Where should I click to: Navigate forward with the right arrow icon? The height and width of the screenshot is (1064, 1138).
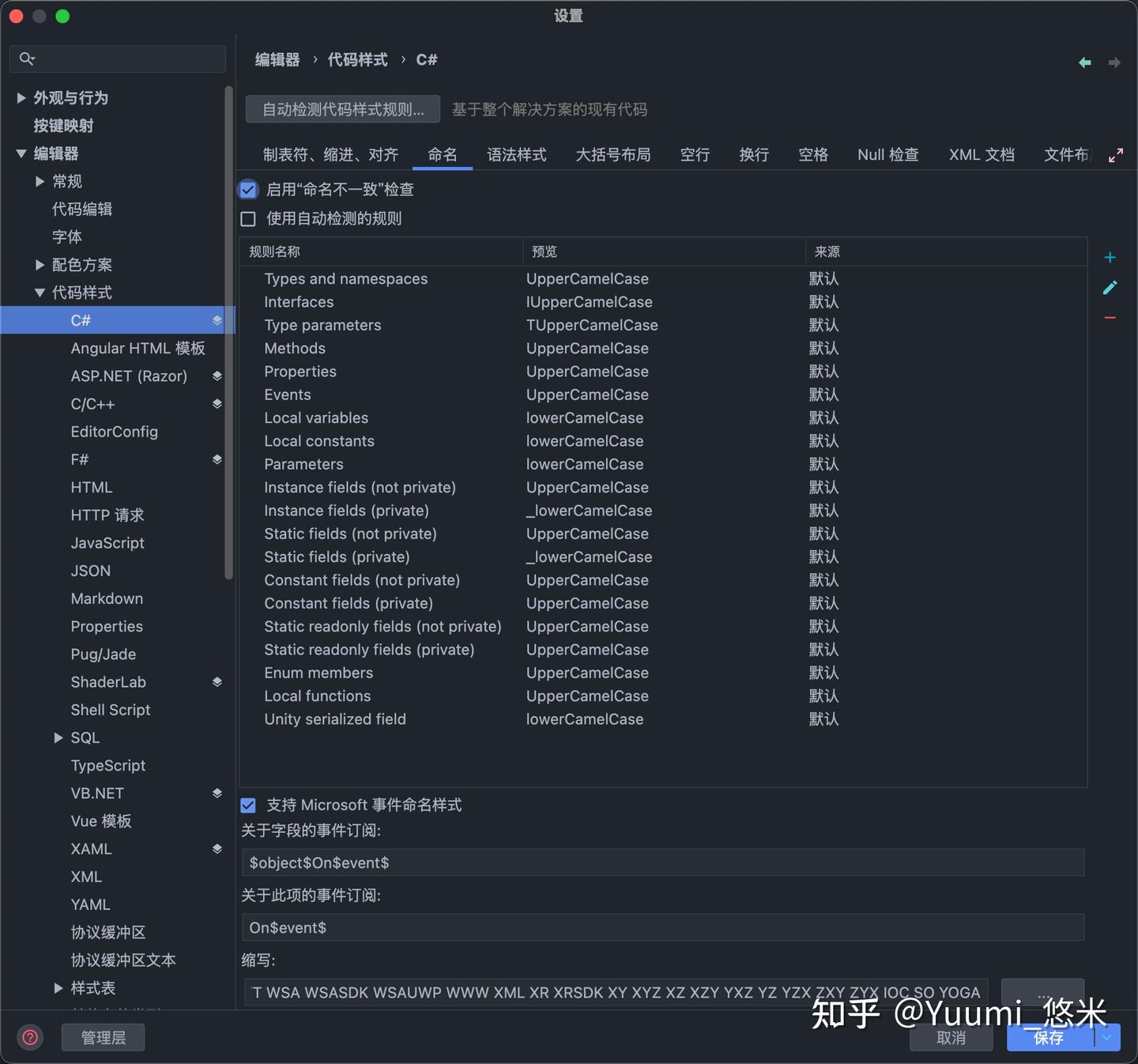point(1114,62)
